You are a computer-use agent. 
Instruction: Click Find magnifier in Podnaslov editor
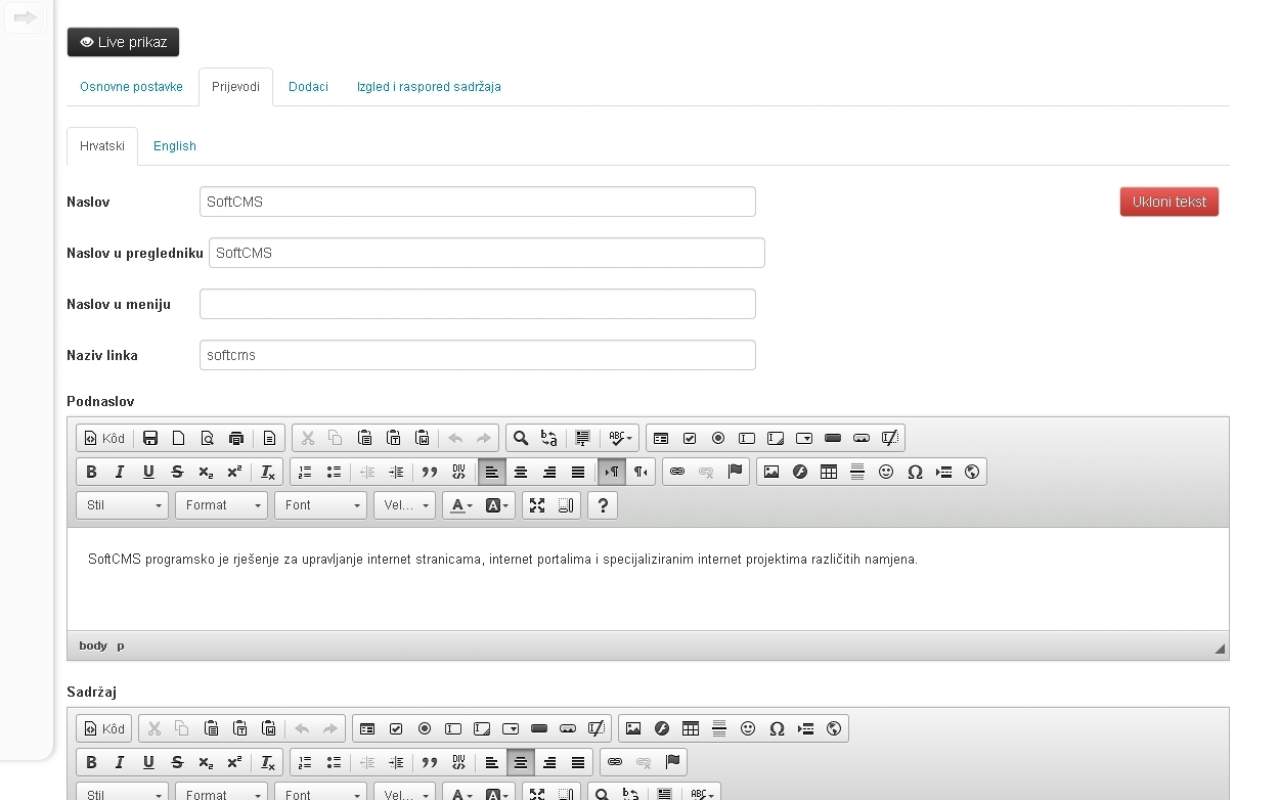click(521, 438)
